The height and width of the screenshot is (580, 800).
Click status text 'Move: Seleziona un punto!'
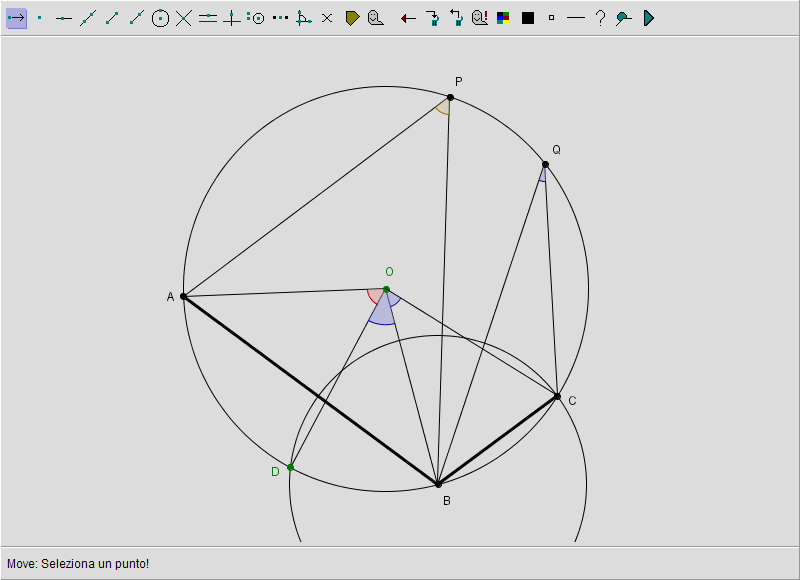78,564
